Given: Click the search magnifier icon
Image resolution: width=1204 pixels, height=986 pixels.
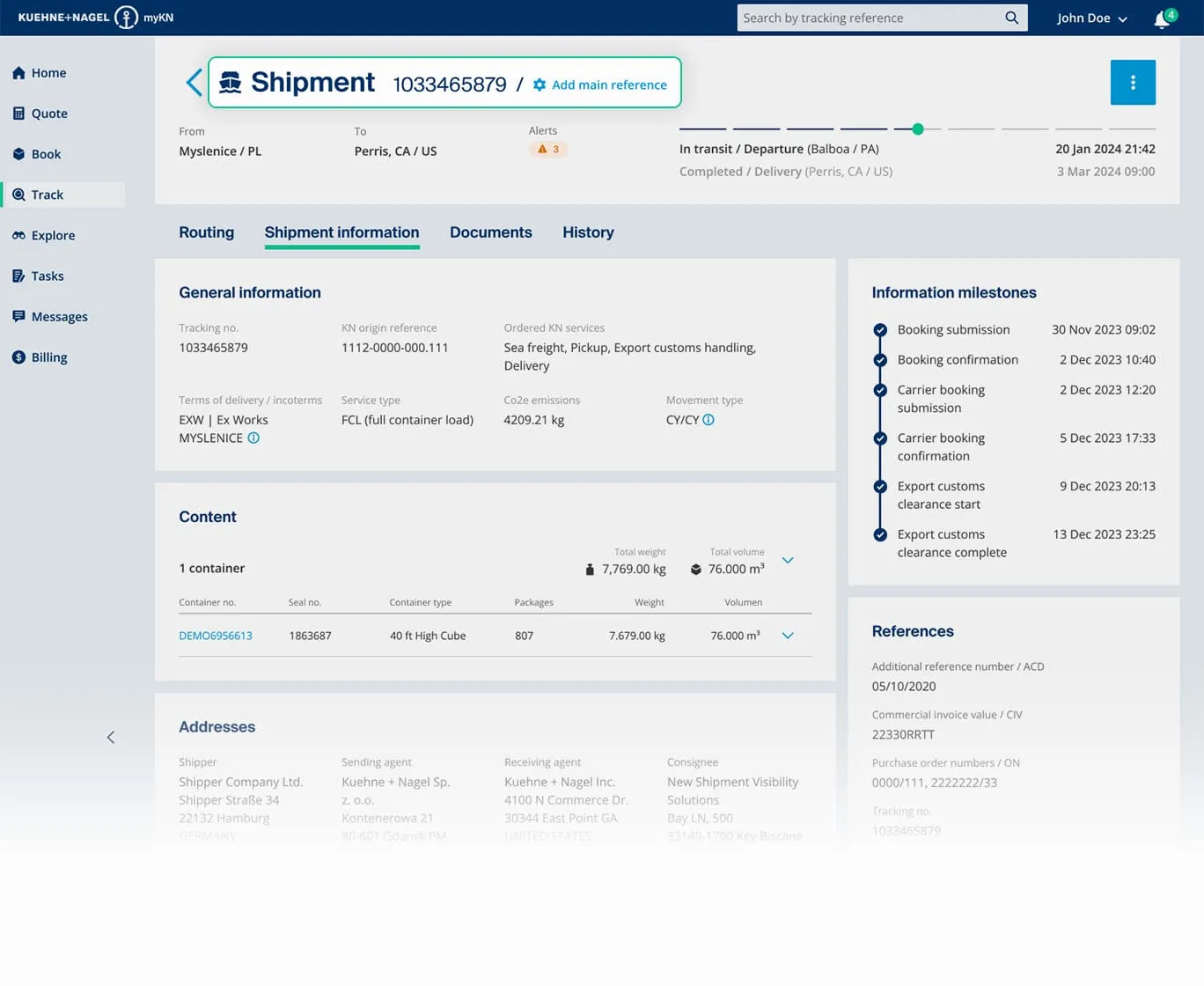Looking at the screenshot, I should tap(1011, 18).
